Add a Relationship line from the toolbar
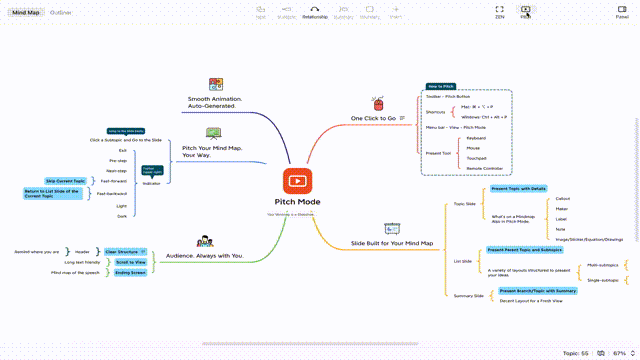Screen dimensions: 640x360 pyautogui.click(x=315, y=12)
